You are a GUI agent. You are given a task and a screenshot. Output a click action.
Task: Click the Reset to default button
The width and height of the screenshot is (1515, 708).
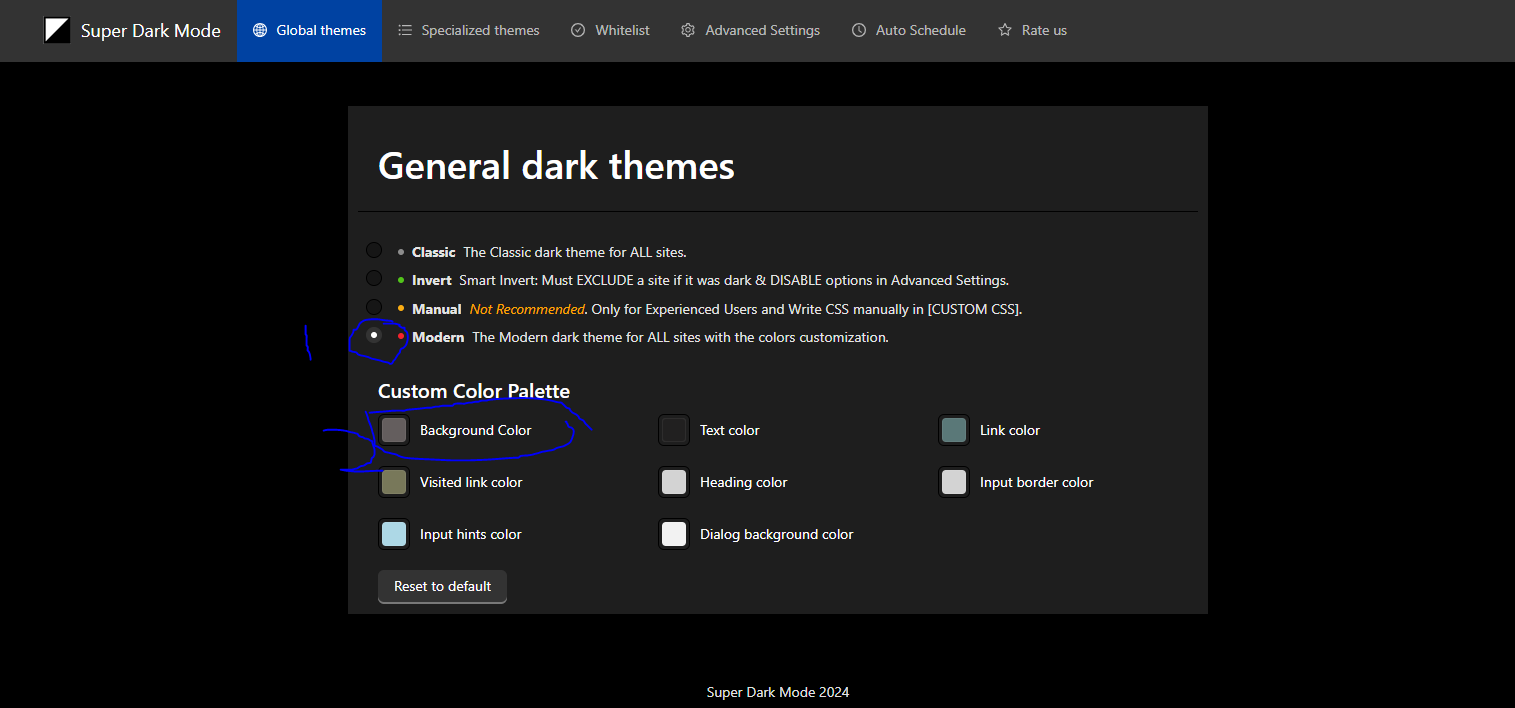pyautogui.click(x=442, y=587)
